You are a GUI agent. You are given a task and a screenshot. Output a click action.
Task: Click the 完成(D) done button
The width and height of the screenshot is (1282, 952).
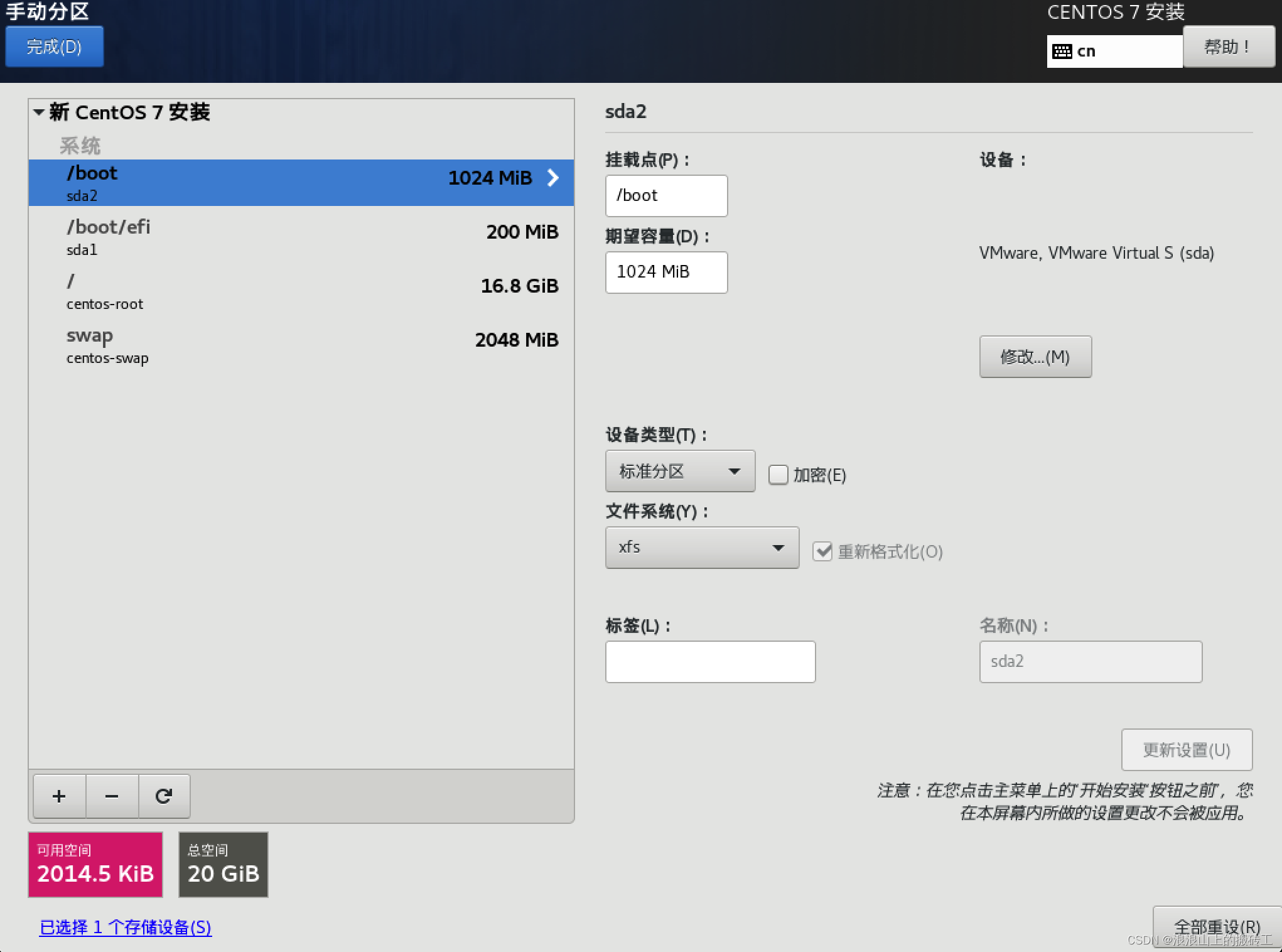[x=55, y=46]
